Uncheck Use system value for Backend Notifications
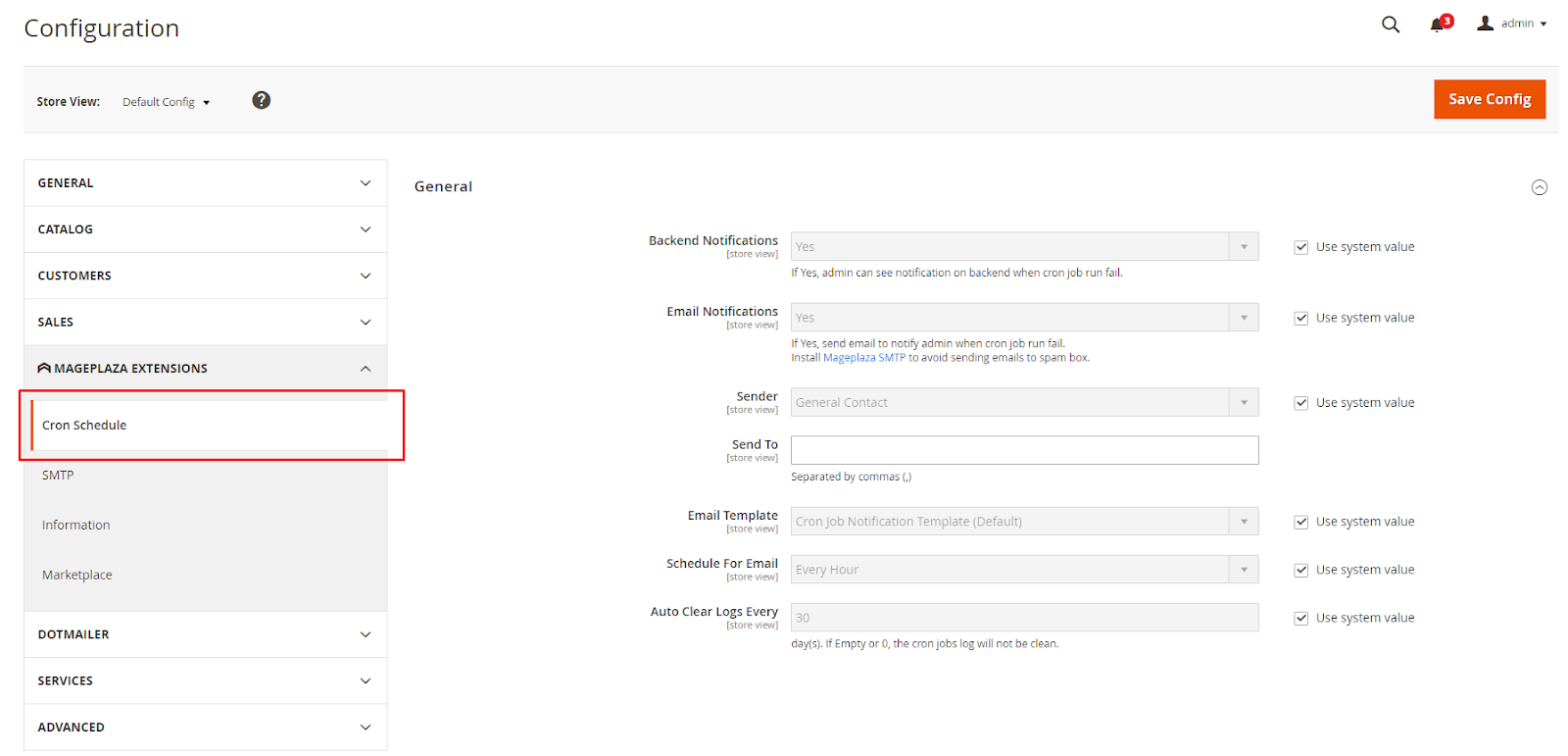Screen dimensions: 1568x756 pyautogui.click(x=1301, y=247)
